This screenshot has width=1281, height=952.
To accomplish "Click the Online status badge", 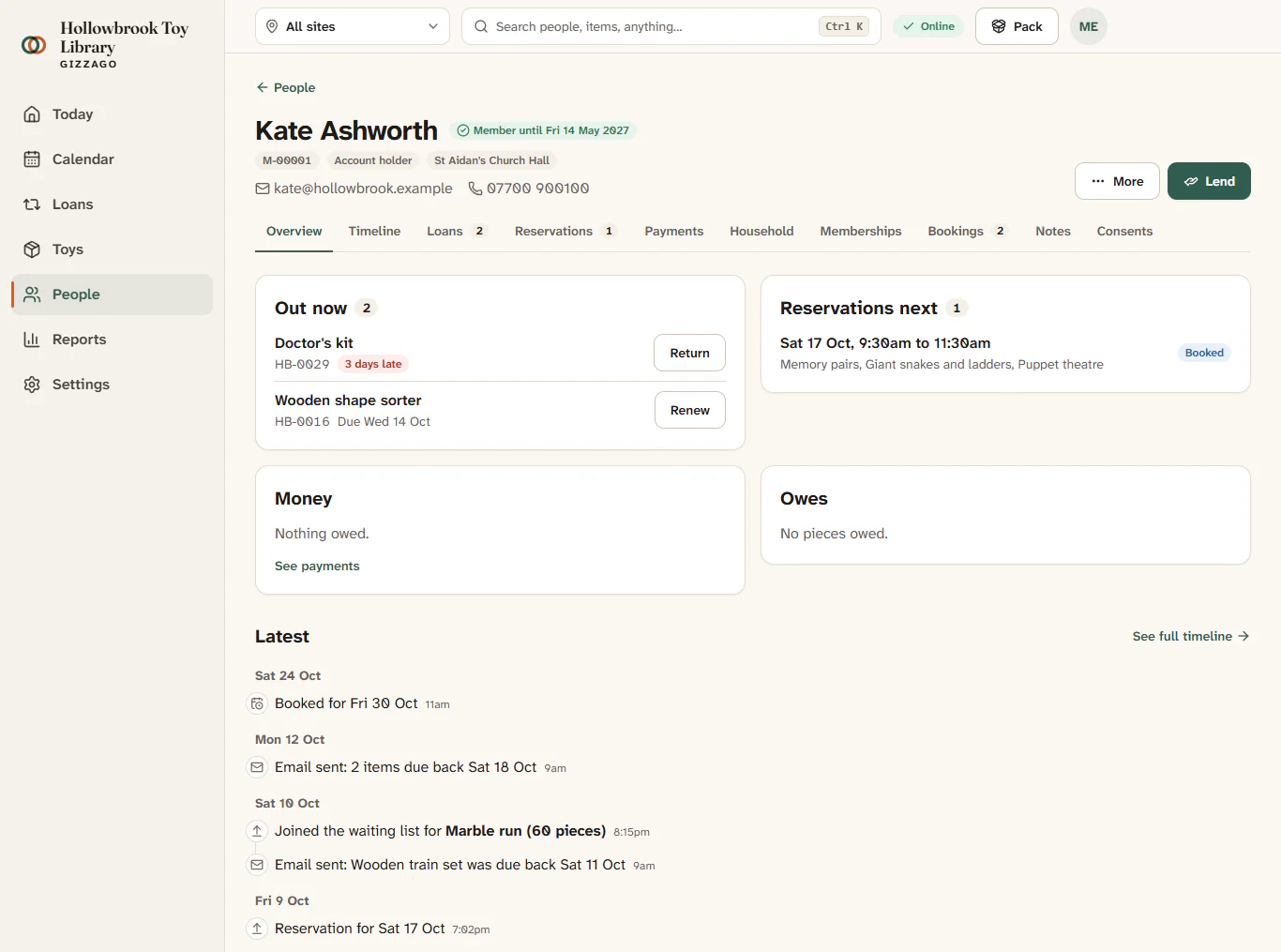I will tap(928, 26).
